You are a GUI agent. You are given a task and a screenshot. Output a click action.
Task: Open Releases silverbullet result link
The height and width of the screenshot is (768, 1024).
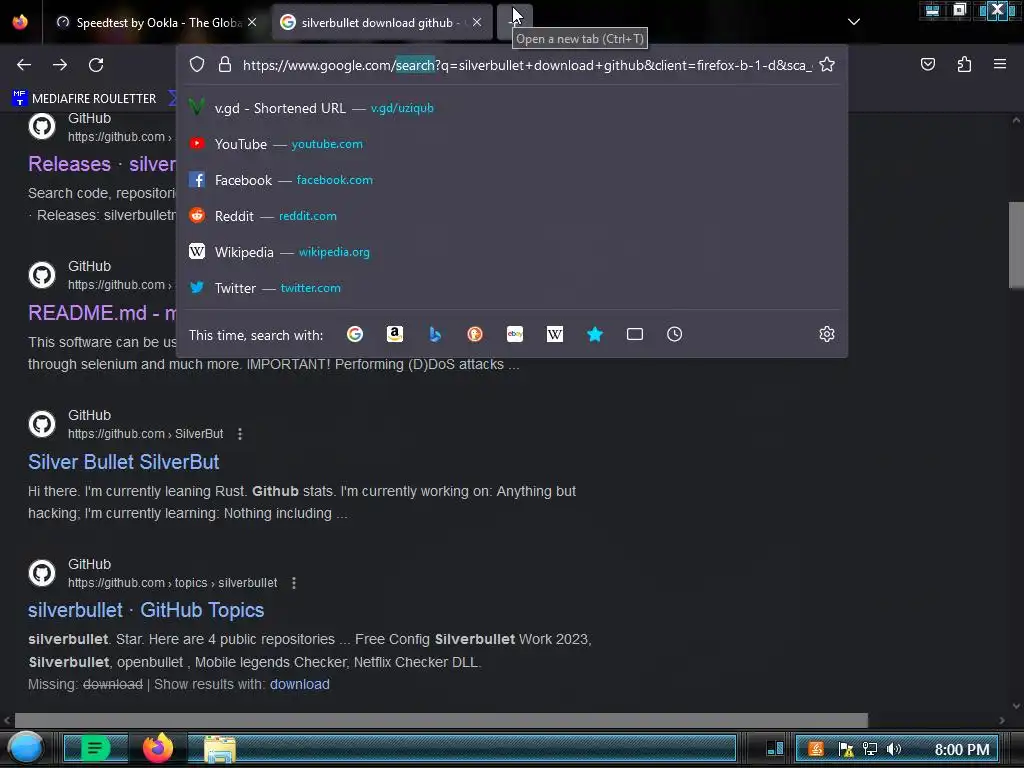102,164
